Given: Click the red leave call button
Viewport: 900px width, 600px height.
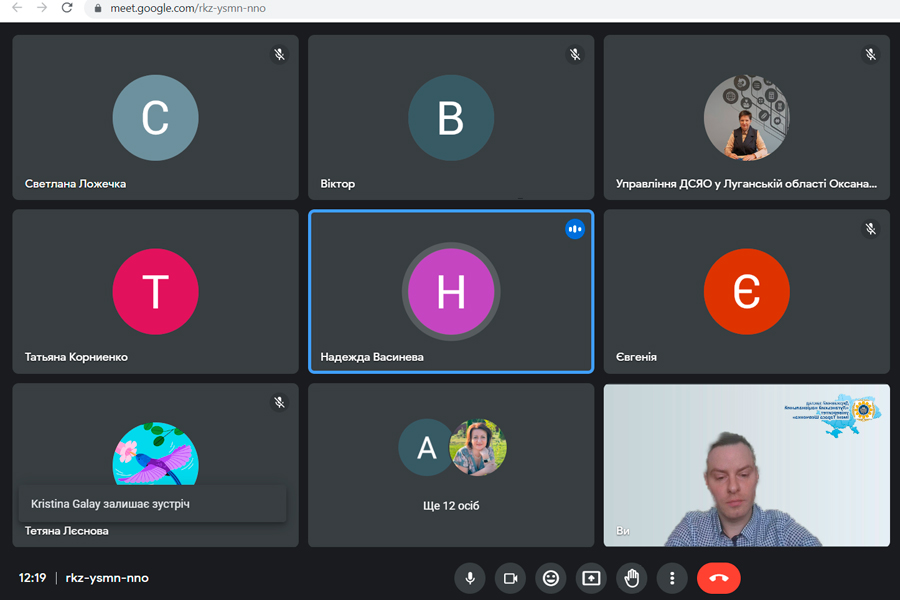Looking at the screenshot, I should (x=719, y=578).
